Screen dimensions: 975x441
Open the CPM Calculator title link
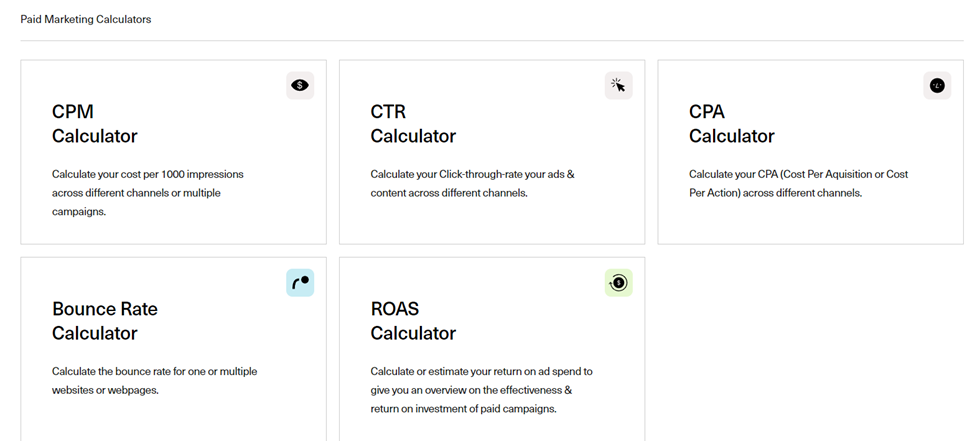click(95, 124)
